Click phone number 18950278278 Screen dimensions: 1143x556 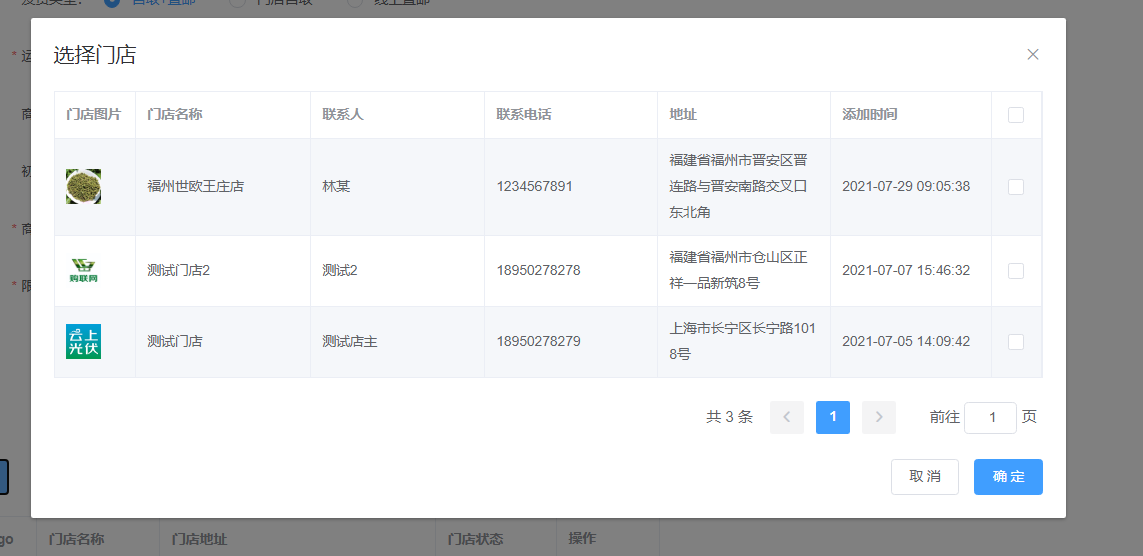539,270
